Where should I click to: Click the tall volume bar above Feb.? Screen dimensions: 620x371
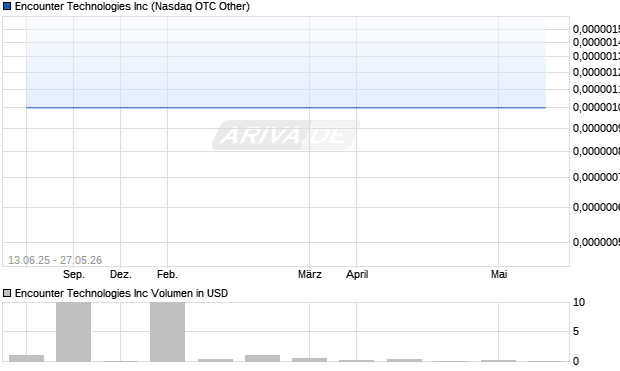point(167,332)
